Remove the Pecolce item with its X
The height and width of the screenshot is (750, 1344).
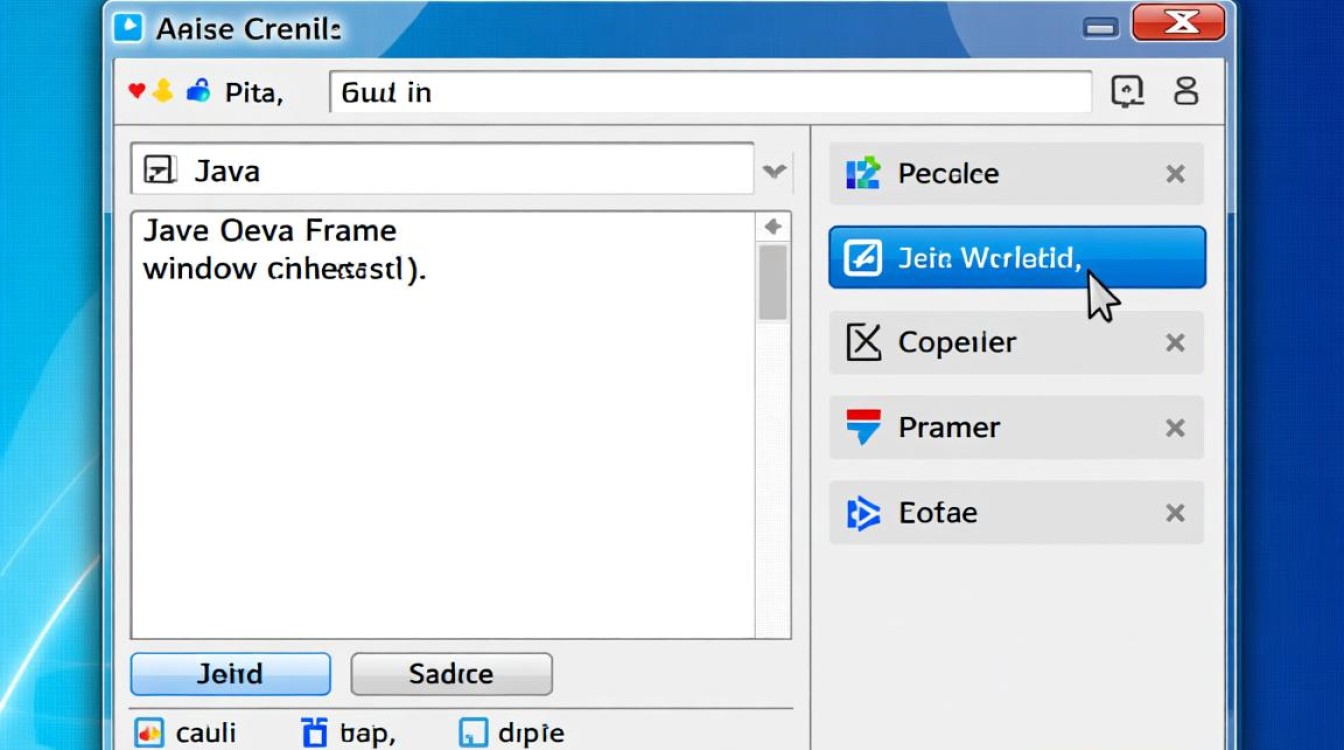[x=1175, y=174]
